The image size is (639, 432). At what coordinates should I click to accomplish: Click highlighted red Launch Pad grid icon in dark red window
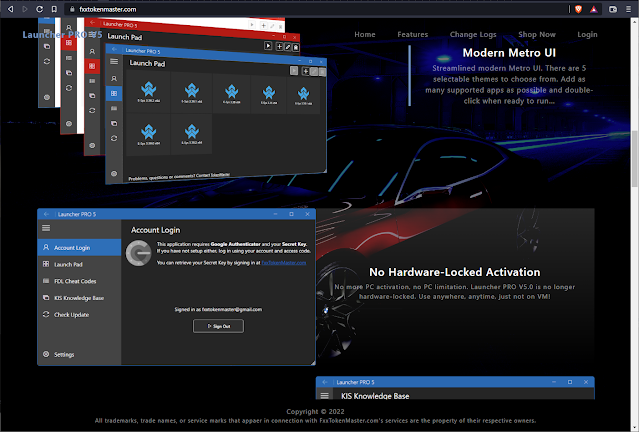[x=92, y=66]
